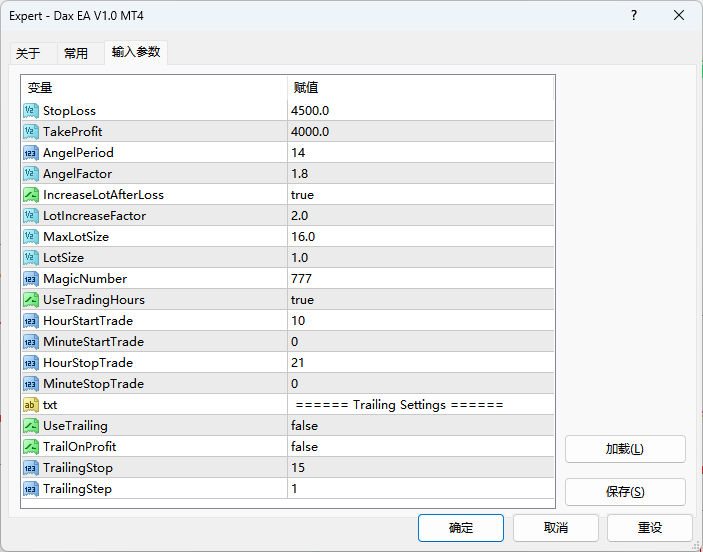Click the StopLoss double-type icon
This screenshot has height=552, width=703.
point(30,111)
